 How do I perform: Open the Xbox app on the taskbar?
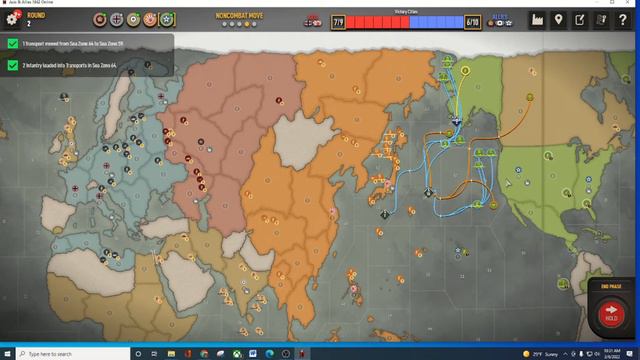[x=237, y=353]
